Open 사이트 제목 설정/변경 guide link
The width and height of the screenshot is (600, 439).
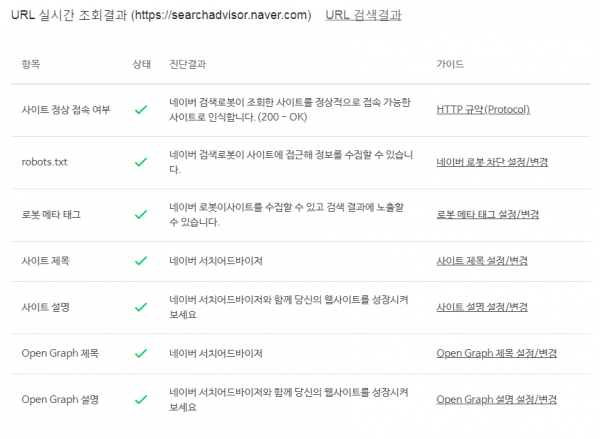(x=482, y=261)
